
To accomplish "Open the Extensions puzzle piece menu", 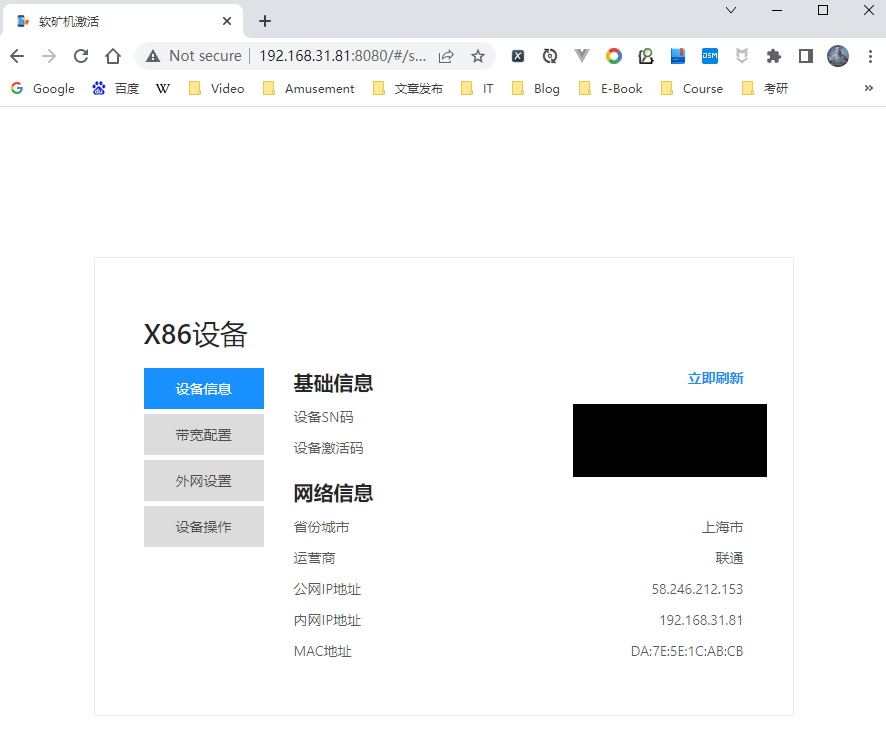I will pos(773,56).
